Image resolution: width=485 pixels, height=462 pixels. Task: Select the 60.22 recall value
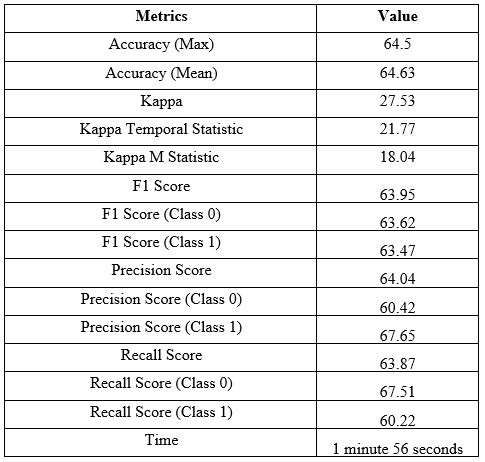pyautogui.click(x=397, y=421)
